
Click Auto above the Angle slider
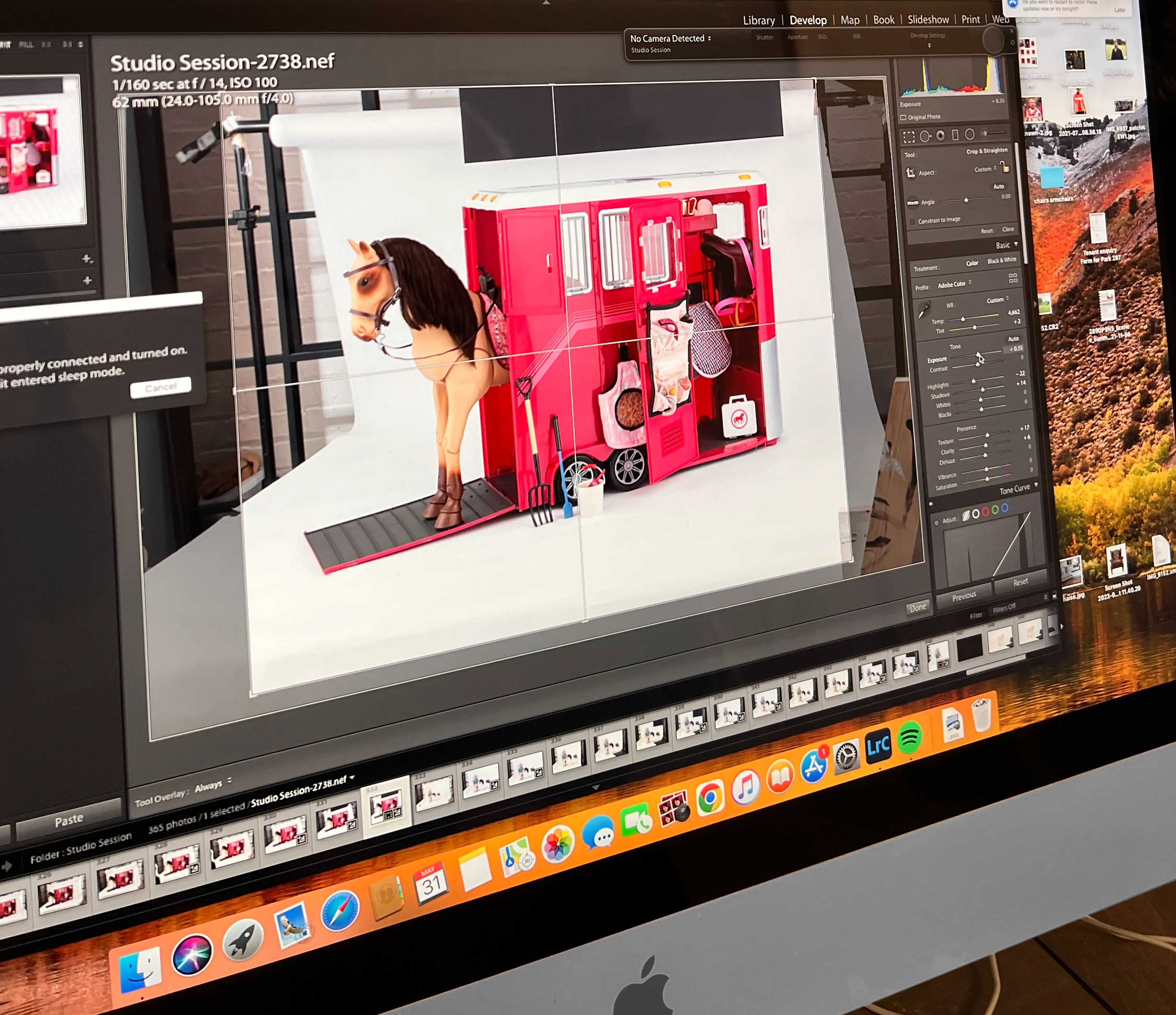(998, 187)
